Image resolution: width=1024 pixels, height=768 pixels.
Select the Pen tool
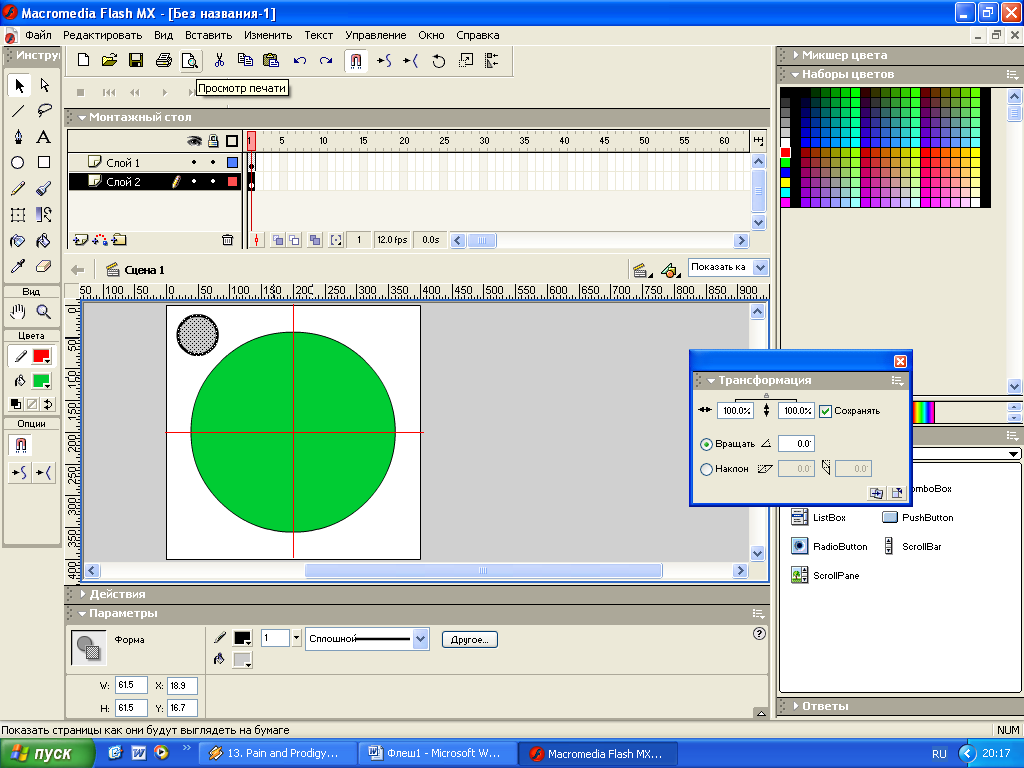[x=18, y=137]
